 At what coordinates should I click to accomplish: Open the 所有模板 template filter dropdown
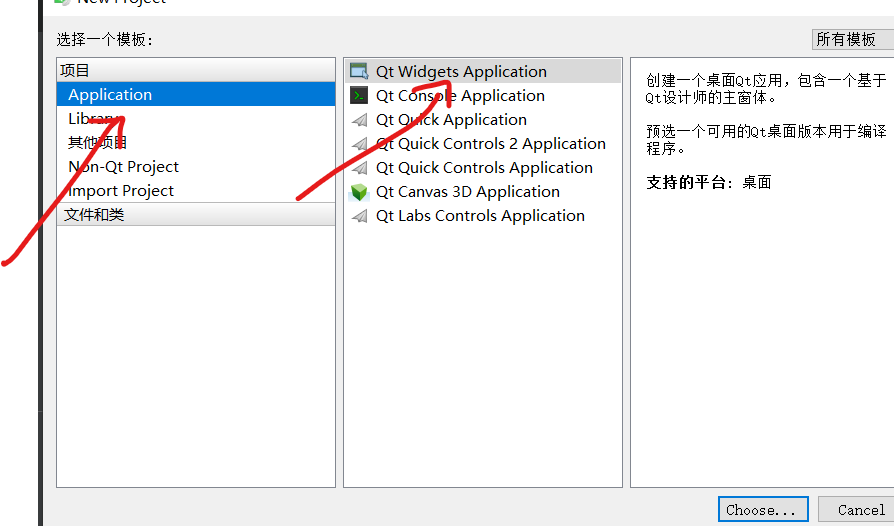[852, 39]
